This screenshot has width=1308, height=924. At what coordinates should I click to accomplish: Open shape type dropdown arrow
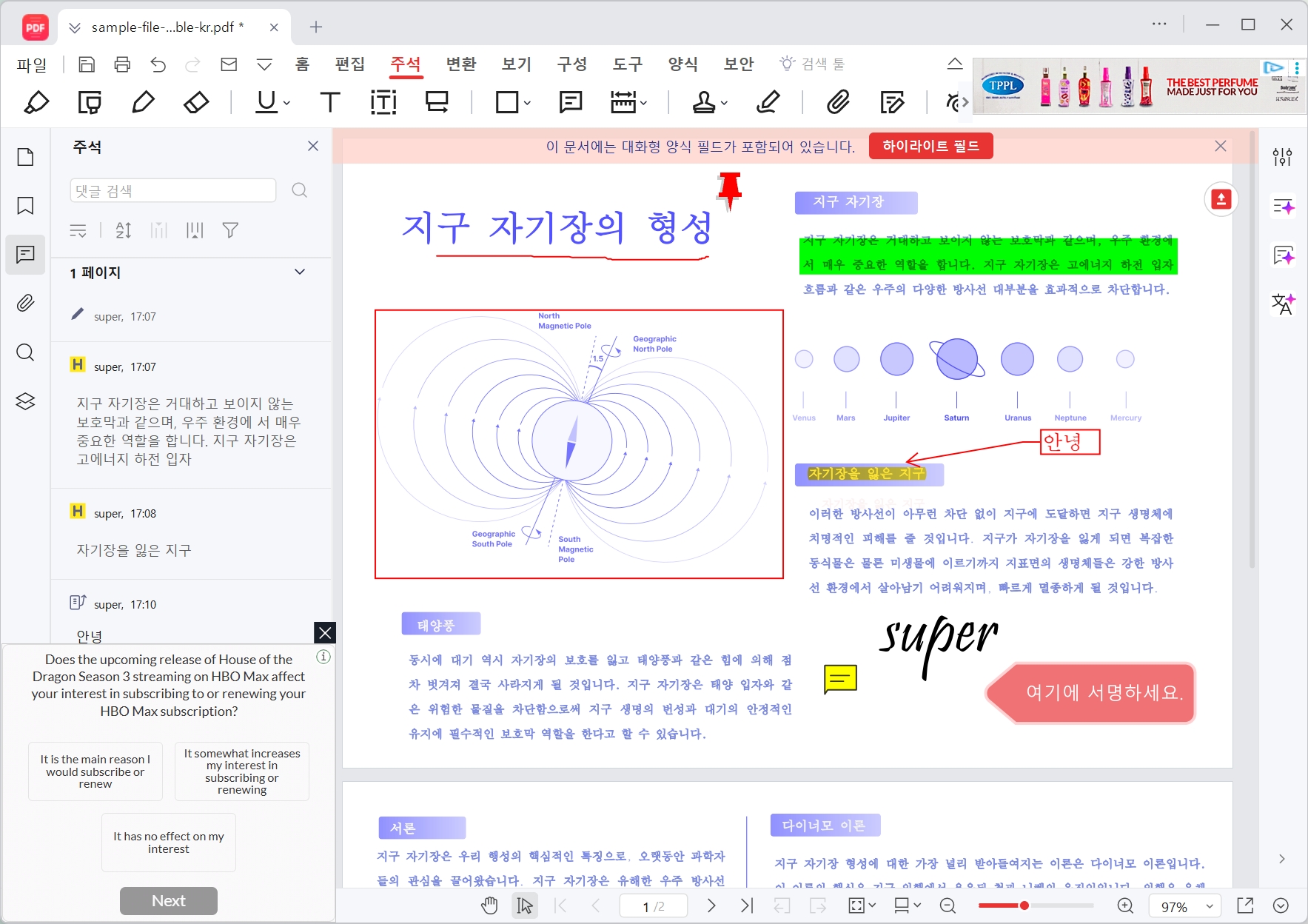(527, 103)
